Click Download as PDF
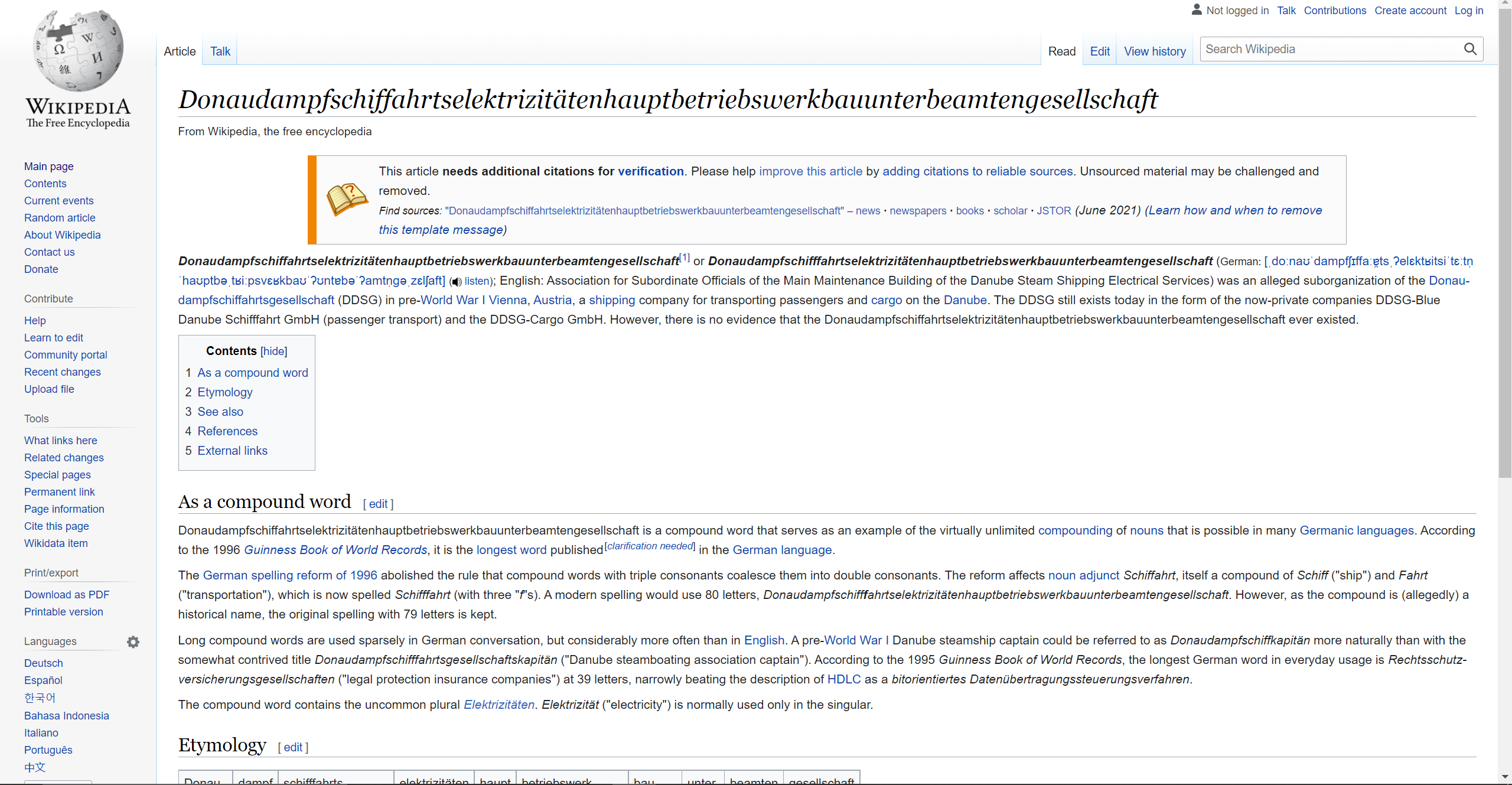The height and width of the screenshot is (785, 1512). 67,595
